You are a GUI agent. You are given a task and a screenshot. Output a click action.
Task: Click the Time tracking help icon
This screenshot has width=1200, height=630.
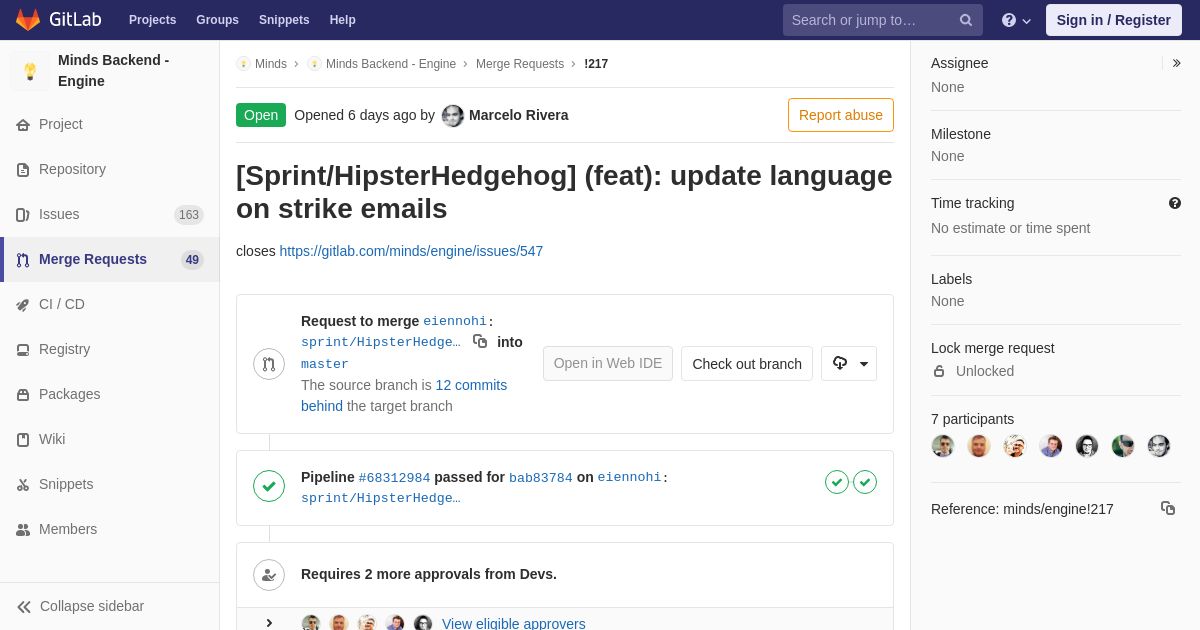[1175, 203]
